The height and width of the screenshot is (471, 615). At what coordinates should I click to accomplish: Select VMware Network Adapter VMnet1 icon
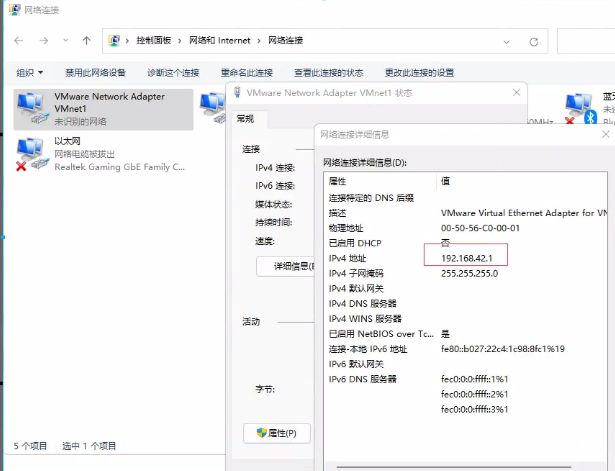point(32,108)
